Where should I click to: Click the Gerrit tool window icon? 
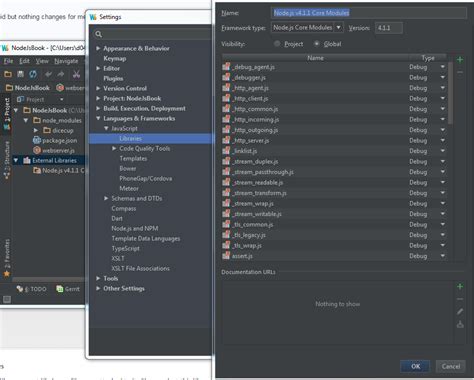(x=60, y=289)
